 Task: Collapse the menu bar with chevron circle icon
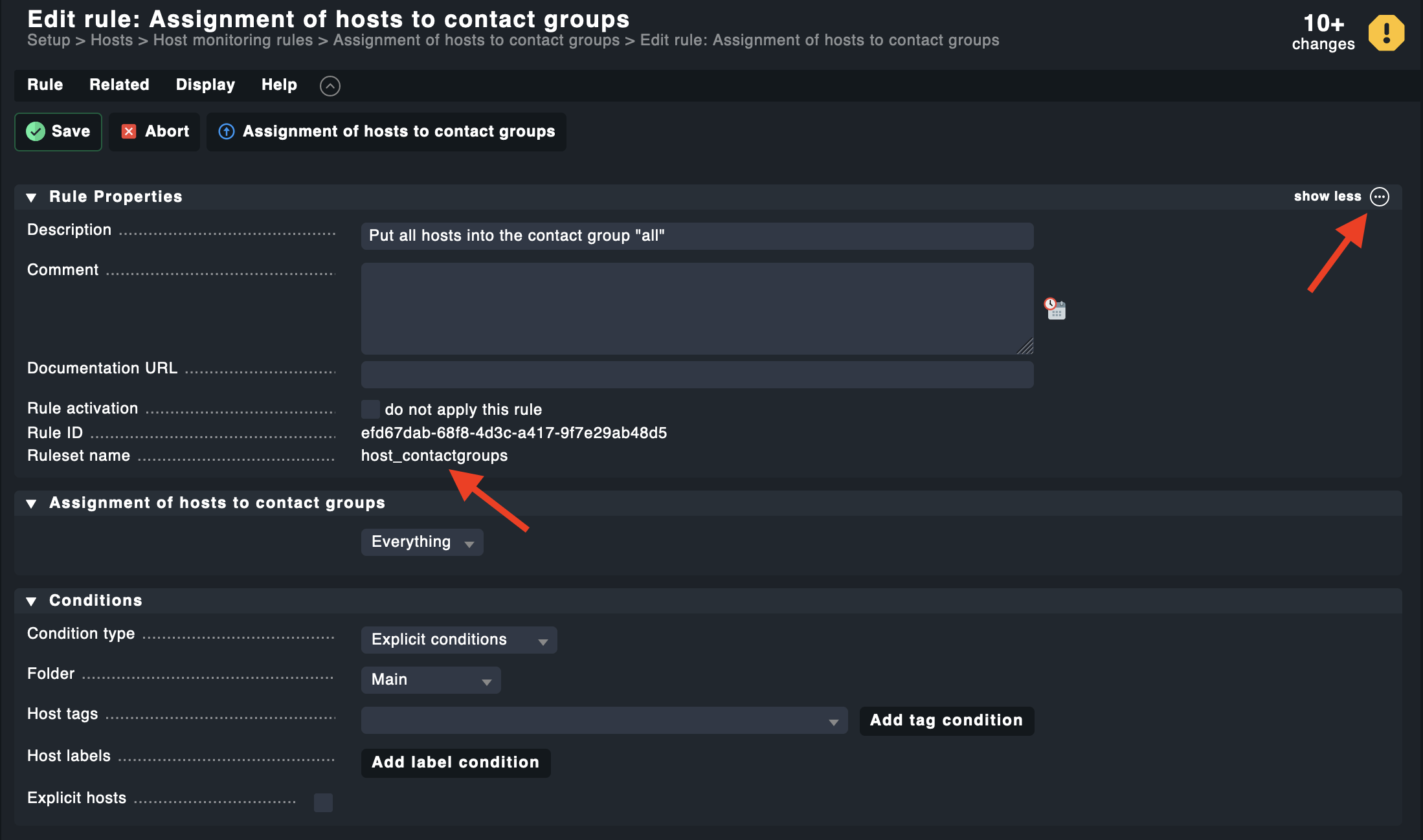pos(330,85)
